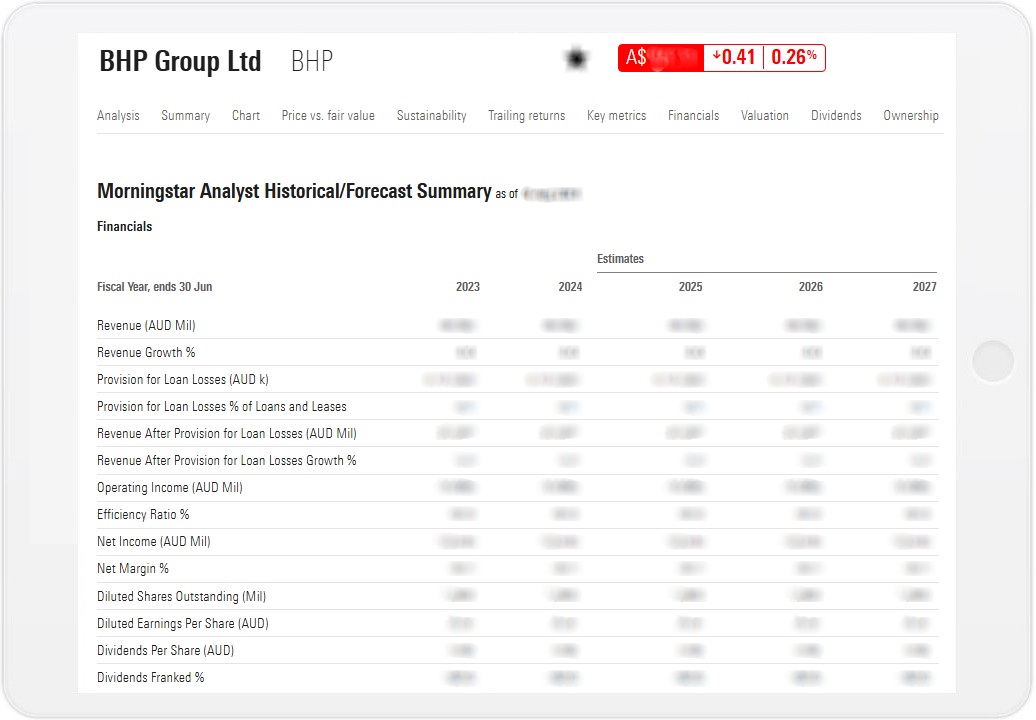The width and height of the screenshot is (1036, 720).
Task: Open the Price vs. fair value tab
Action: point(328,115)
